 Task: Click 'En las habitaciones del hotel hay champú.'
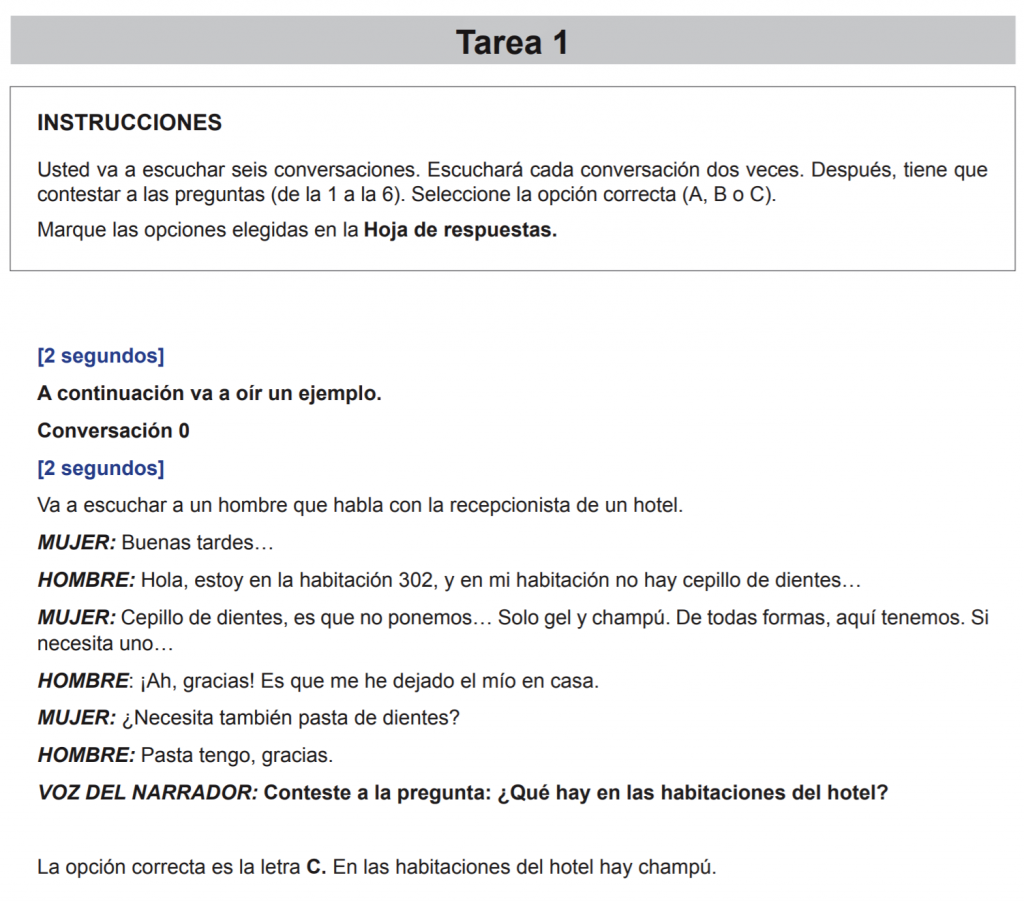[x=524, y=867]
